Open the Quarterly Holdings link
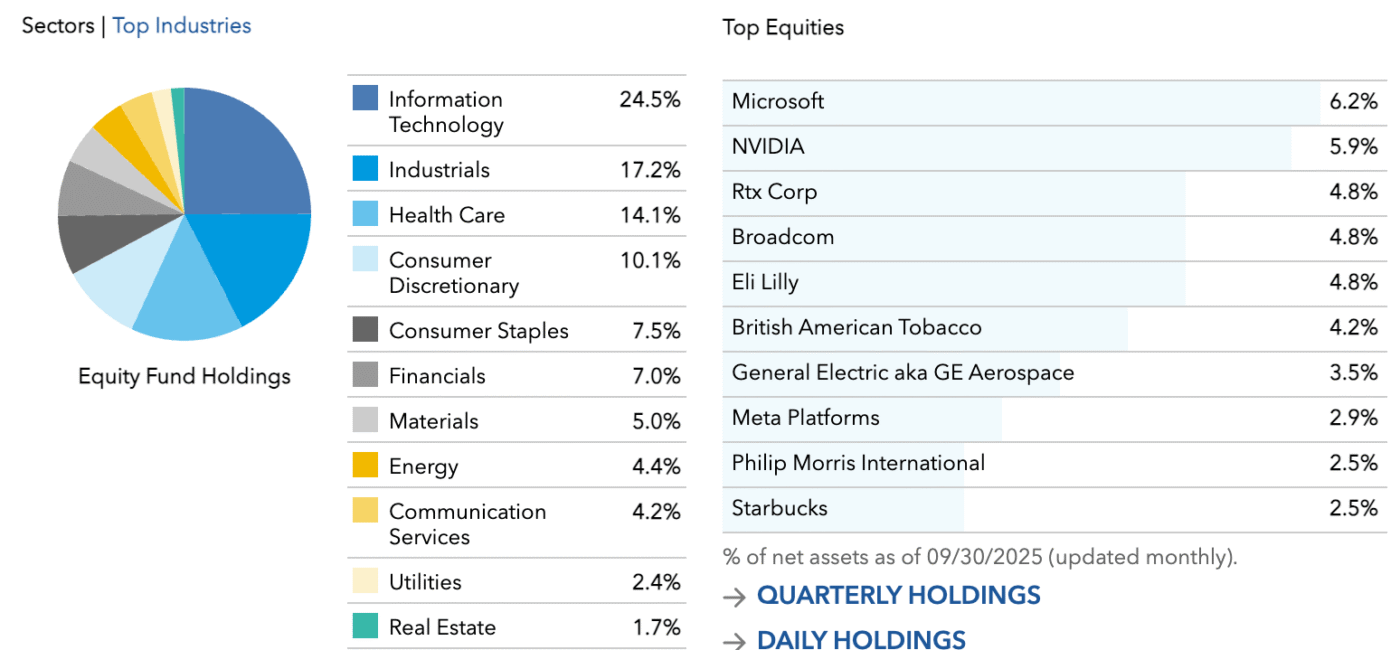The width and height of the screenshot is (1400, 650). point(898,595)
